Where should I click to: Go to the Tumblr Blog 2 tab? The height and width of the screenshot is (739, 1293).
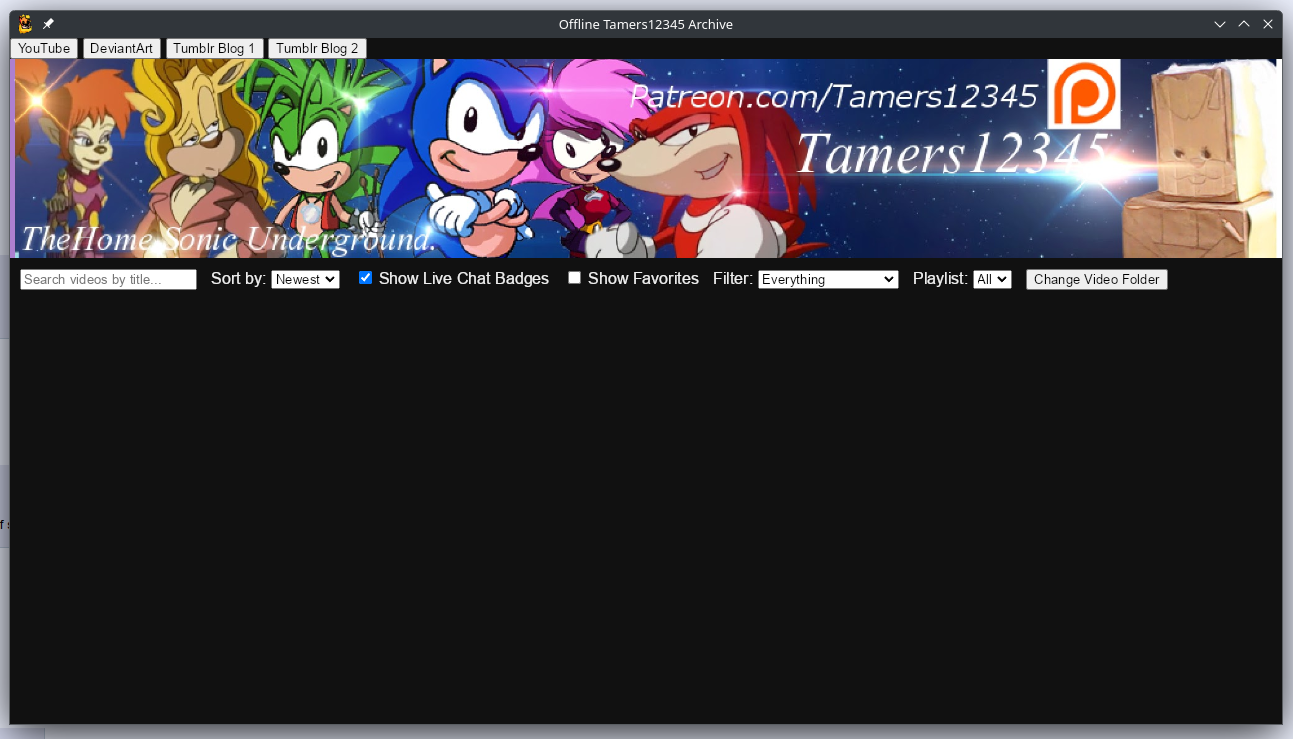[x=317, y=48]
